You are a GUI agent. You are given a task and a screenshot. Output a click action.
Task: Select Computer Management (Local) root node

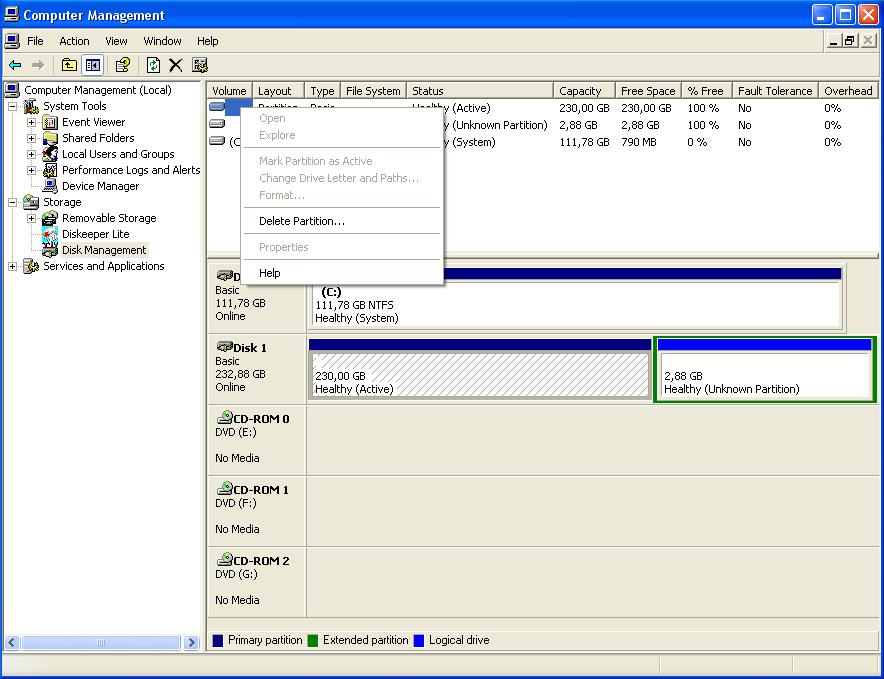(98, 90)
